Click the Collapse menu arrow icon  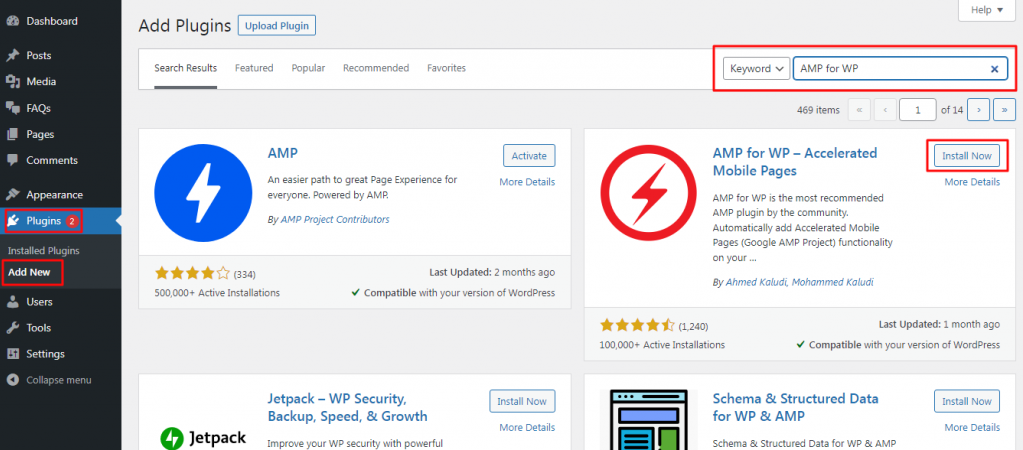(x=12, y=380)
